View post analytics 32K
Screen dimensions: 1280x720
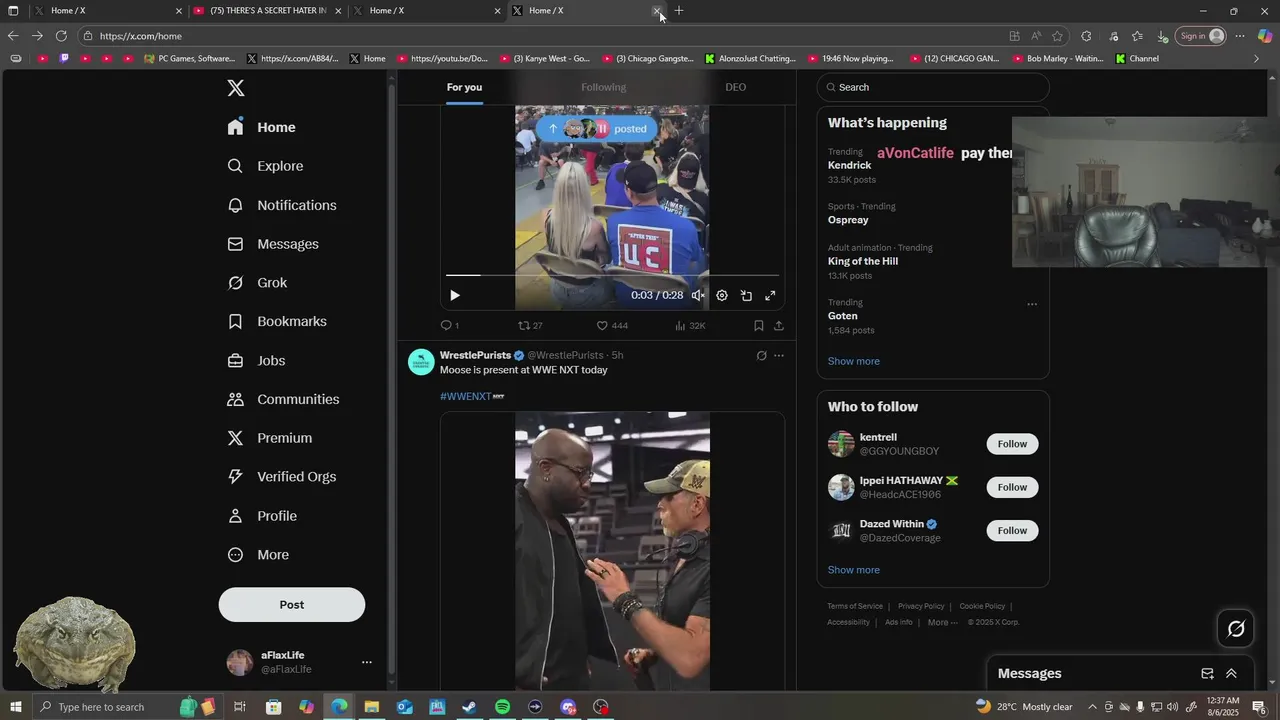(690, 325)
